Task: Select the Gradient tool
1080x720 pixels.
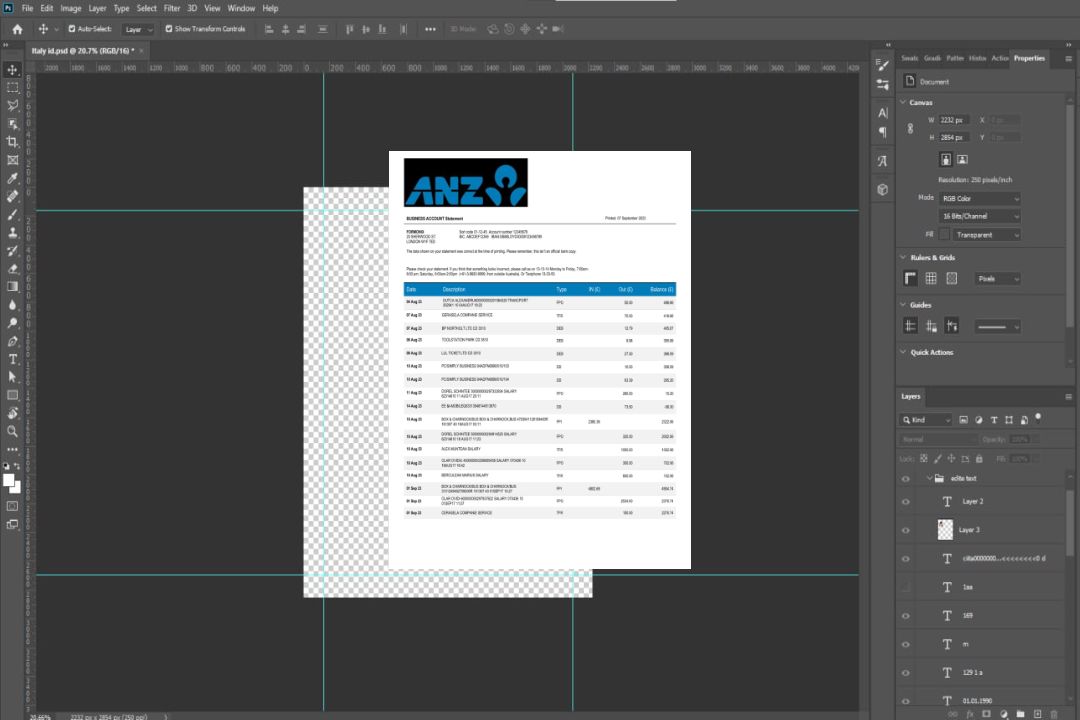Action: pos(12,287)
